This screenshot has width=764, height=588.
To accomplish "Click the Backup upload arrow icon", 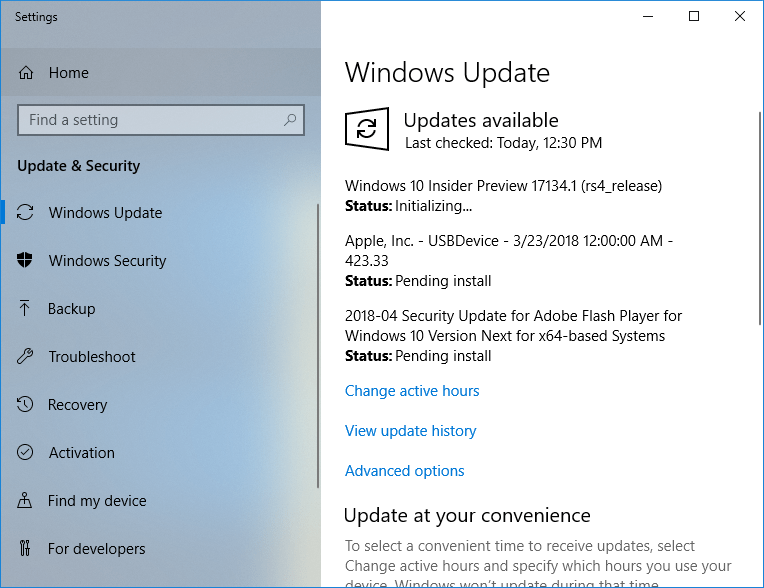I will (x=24, y=308).
